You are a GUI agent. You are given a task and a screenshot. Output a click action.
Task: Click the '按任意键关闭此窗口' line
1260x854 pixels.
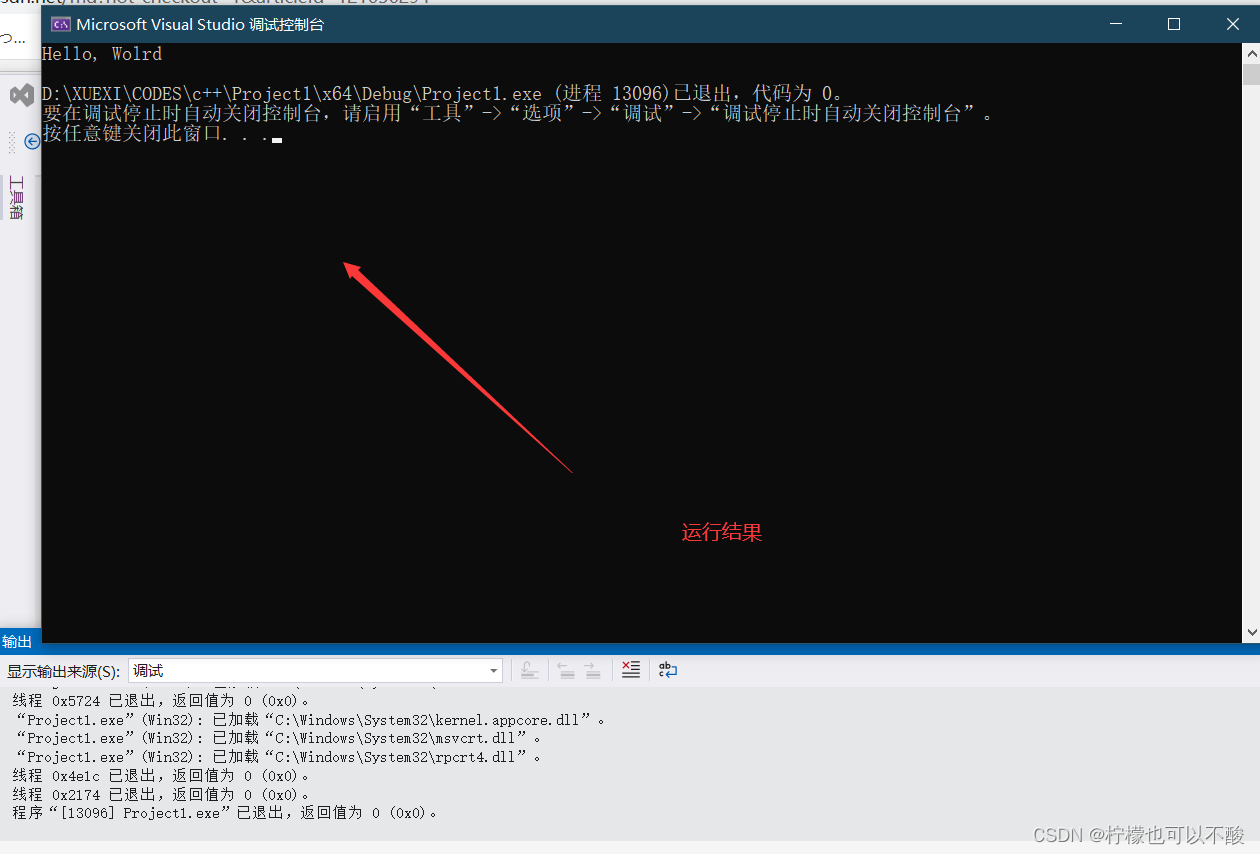(162, 134)
